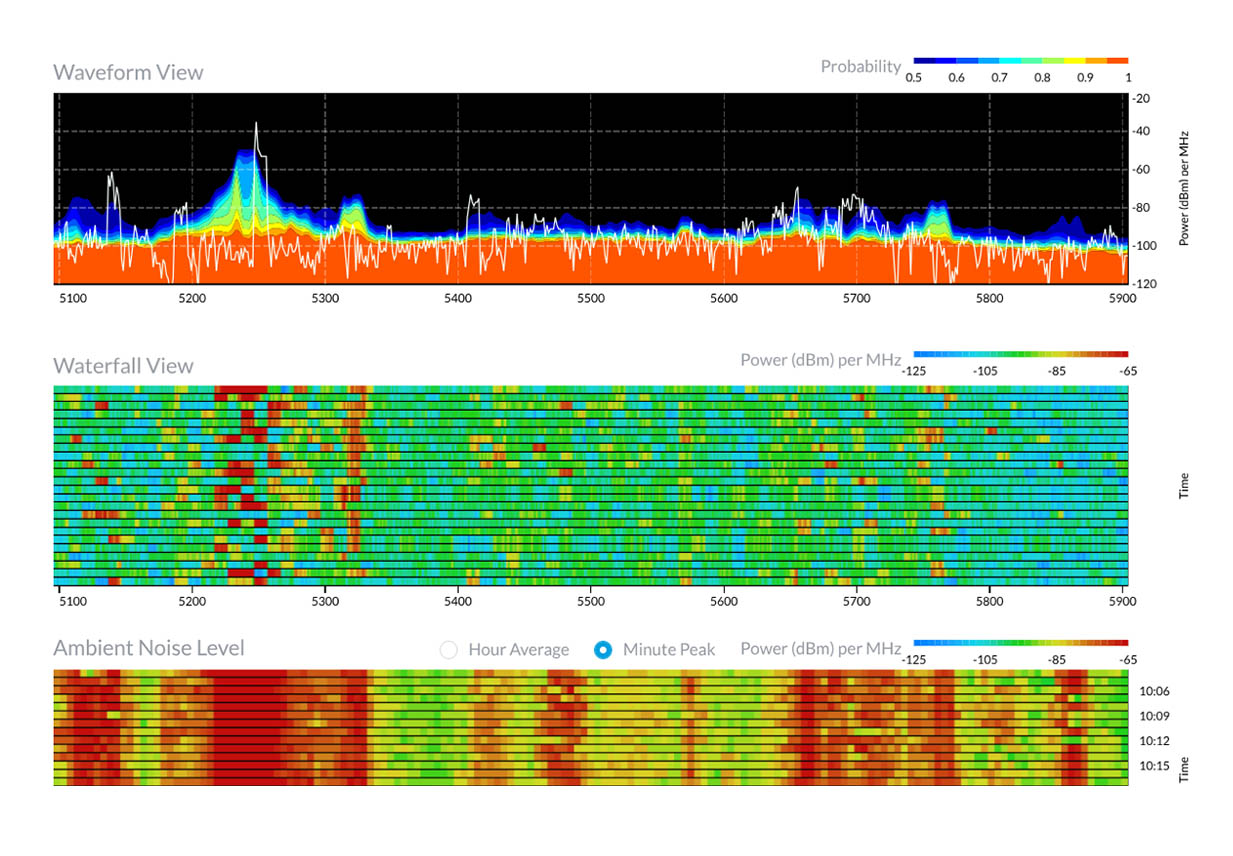The height and width of the screenshot is (856, 1233).
Task: Click the Waterfall View spectrogram
Action: click(590, 486)
